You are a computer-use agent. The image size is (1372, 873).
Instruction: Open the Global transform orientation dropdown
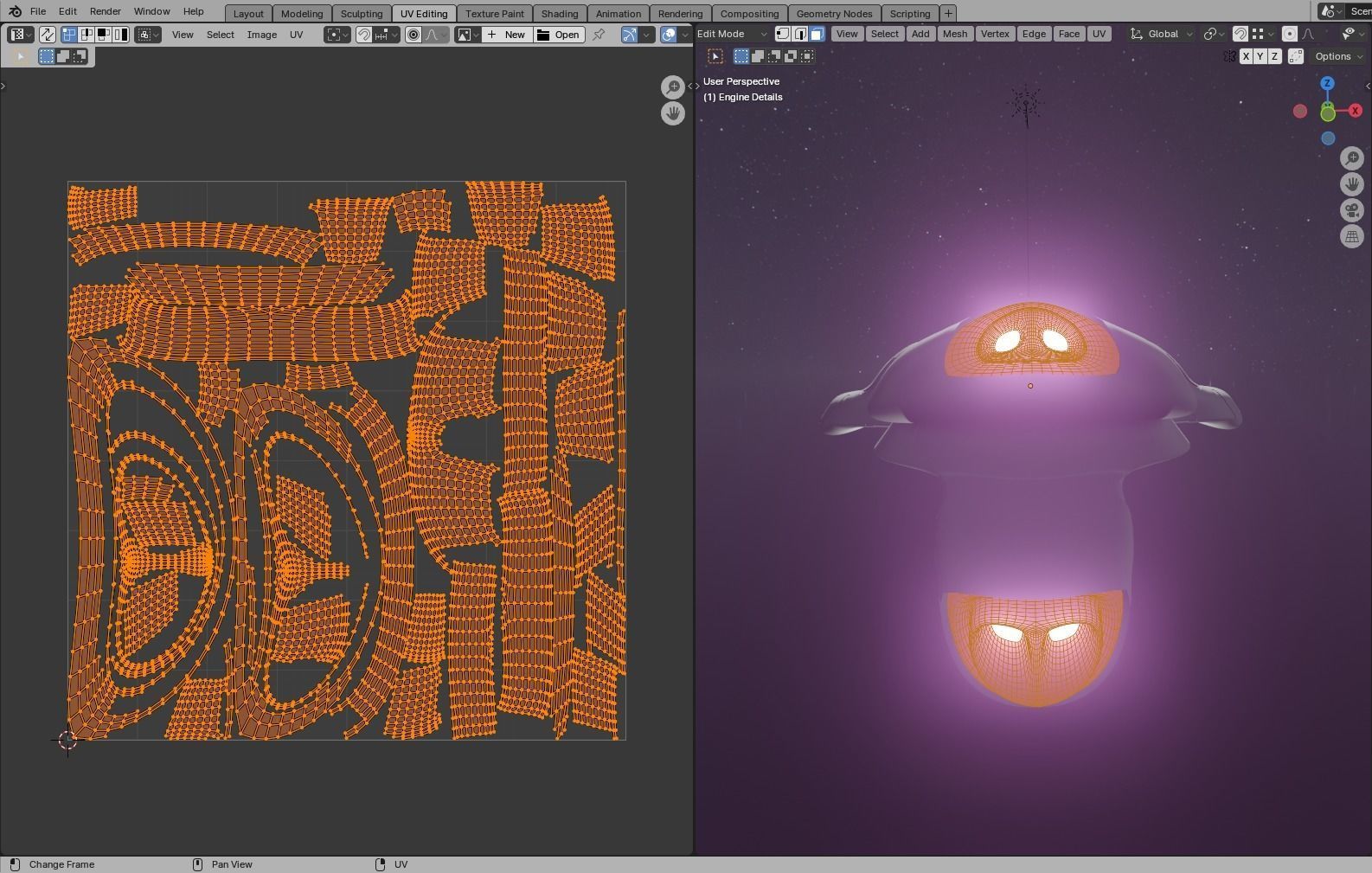point(1161,34)
